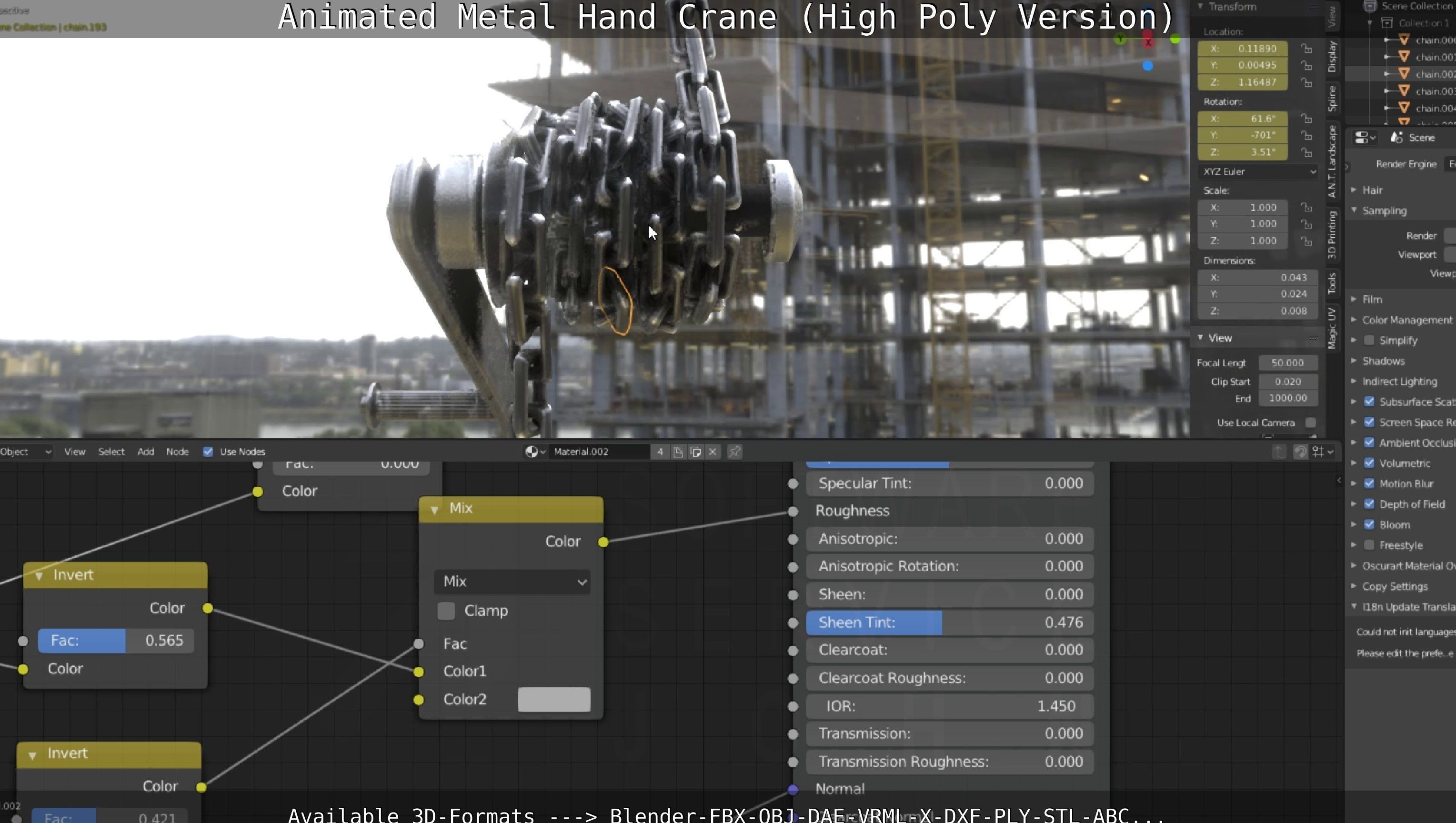Disable the Motion Blur checkbox
This screenshot has width=1456, height=823.
(x=1369, y=483)
